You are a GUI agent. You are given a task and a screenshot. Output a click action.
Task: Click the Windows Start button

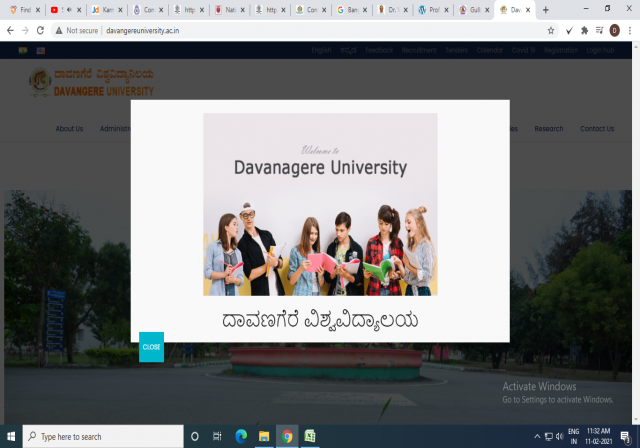pyautogui.click(x=11, y=437)
